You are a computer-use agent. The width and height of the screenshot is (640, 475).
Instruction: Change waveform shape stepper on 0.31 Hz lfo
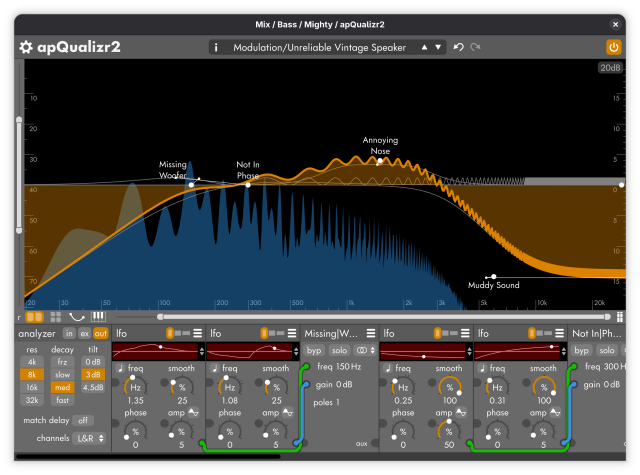(x=563, y=351)
